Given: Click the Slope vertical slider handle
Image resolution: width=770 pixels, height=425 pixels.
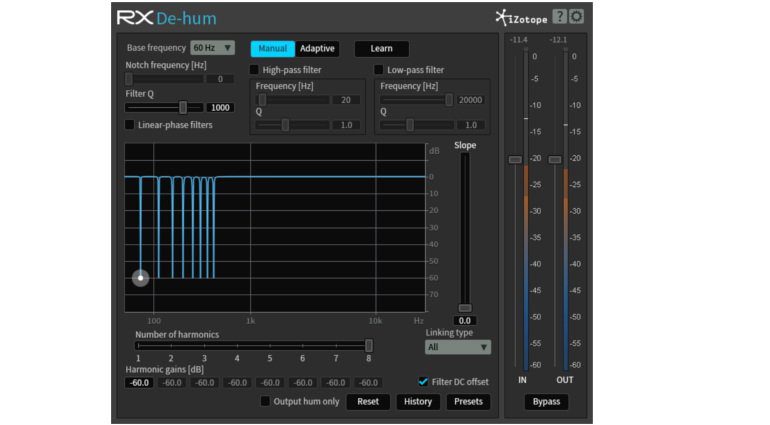Looking at the screenshot, I should (x=465, y=308).
